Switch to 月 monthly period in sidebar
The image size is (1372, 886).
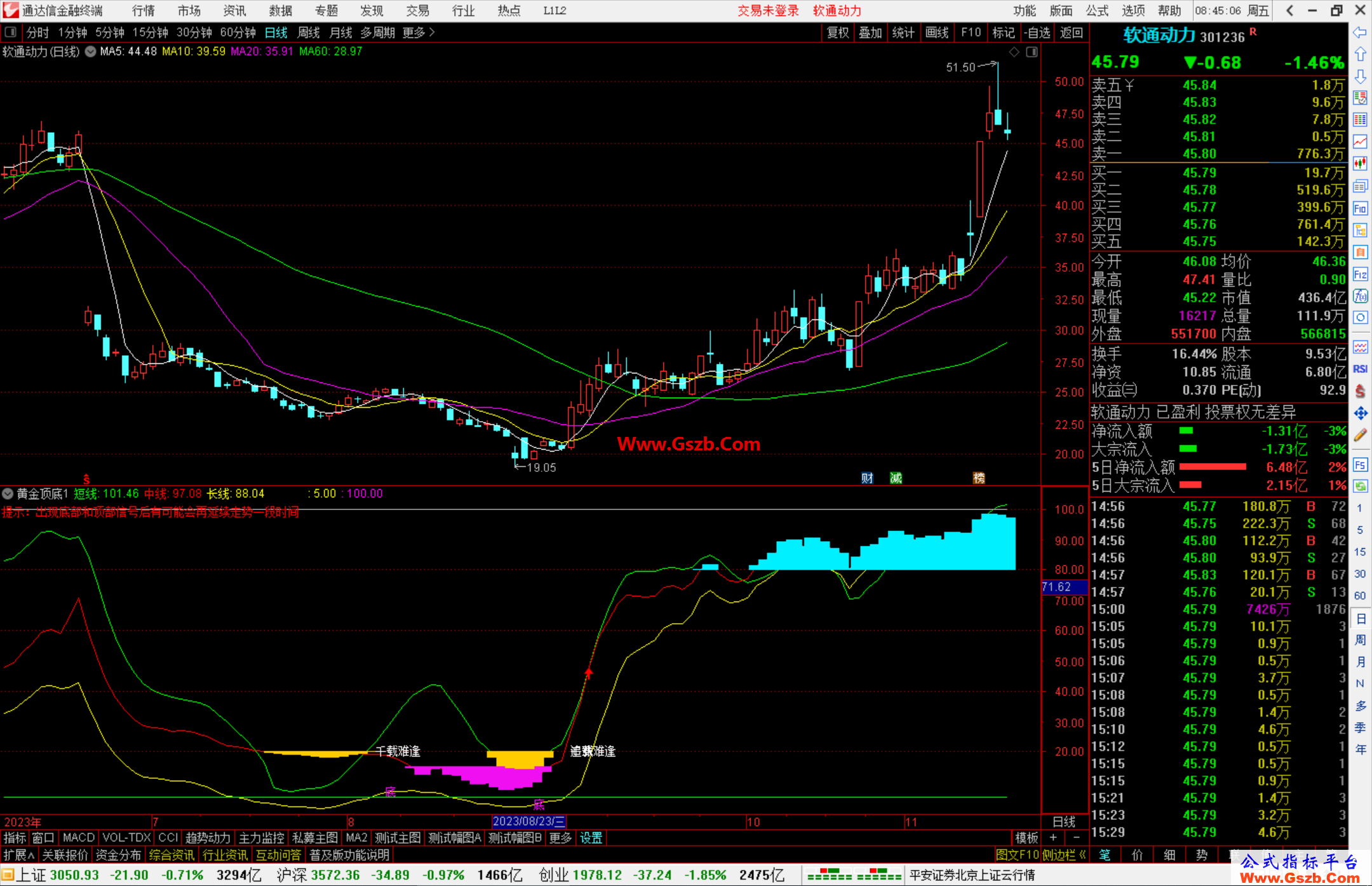[1360, 661]
